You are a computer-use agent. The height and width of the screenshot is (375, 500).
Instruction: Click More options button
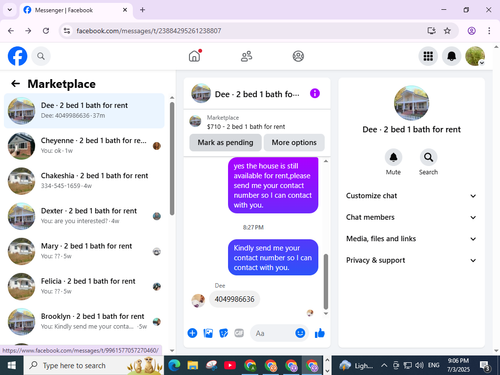click(x=294, y=142)
